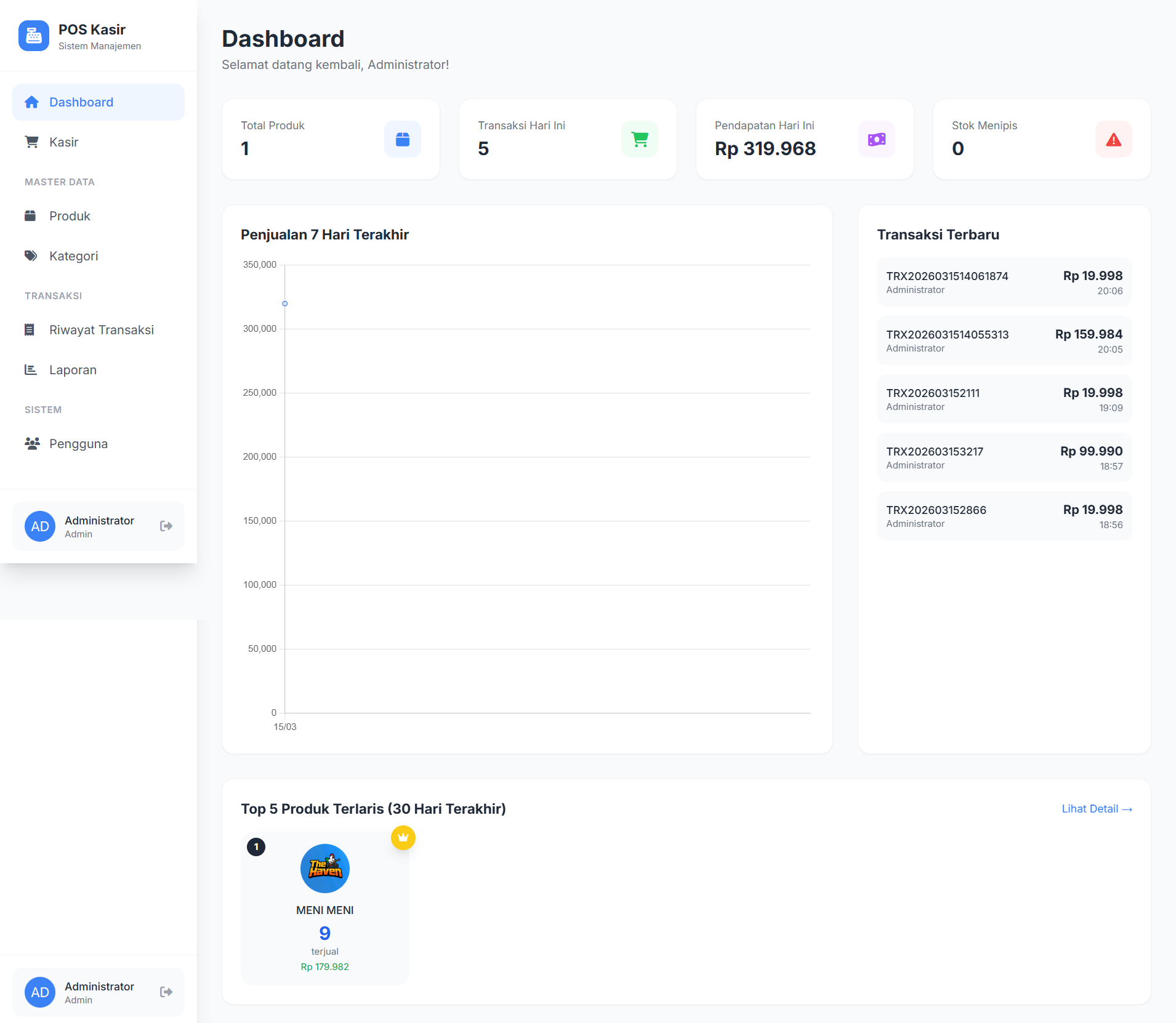Screen dimensions: 1176x1023
Task: Click the red warning icon in Stok Menipis card
Action: pyautogui.click(x=1114, y=140)
